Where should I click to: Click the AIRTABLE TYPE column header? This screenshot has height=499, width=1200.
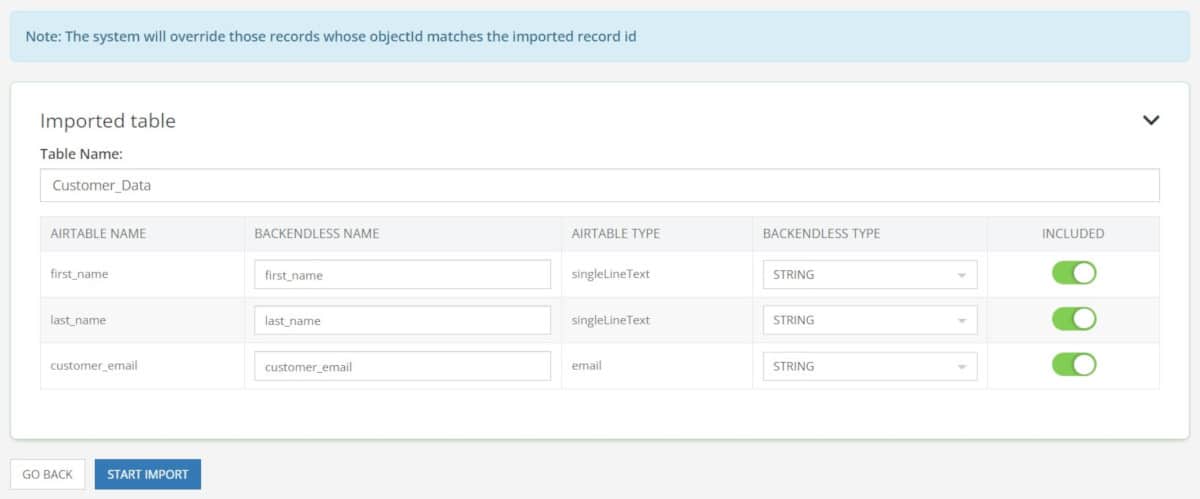(615, 233)
